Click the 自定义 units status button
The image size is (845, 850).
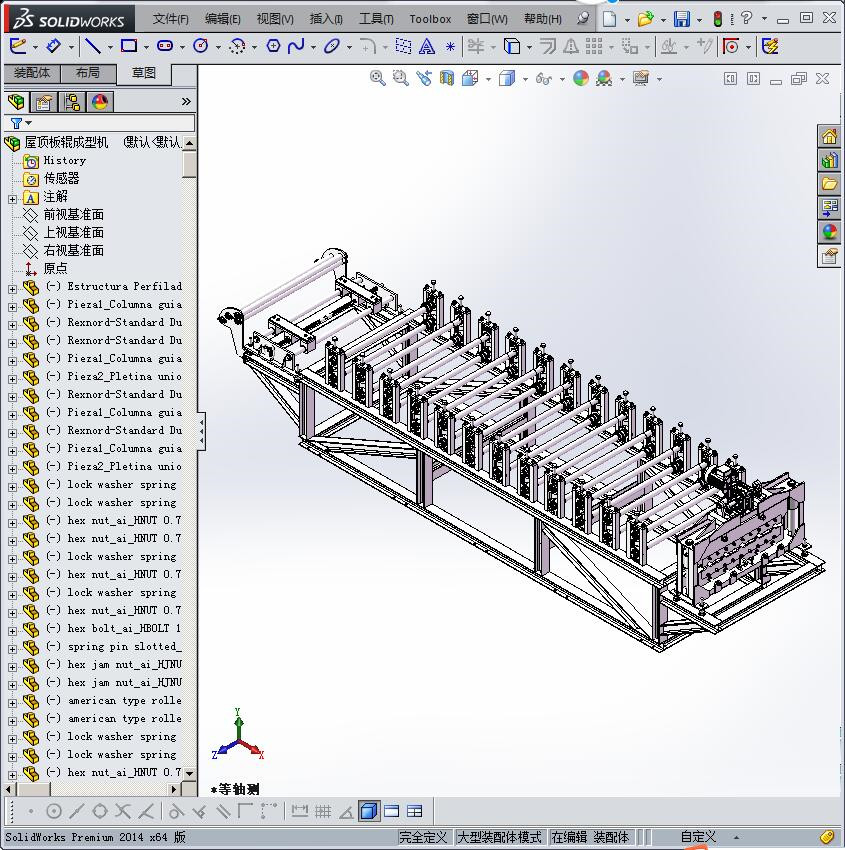[698, 837]
